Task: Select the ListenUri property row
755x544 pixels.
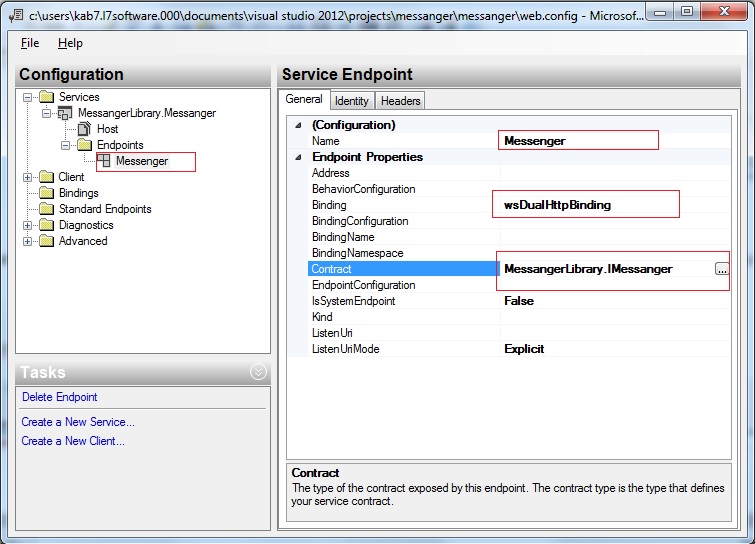Action: (x=519, y=333)
